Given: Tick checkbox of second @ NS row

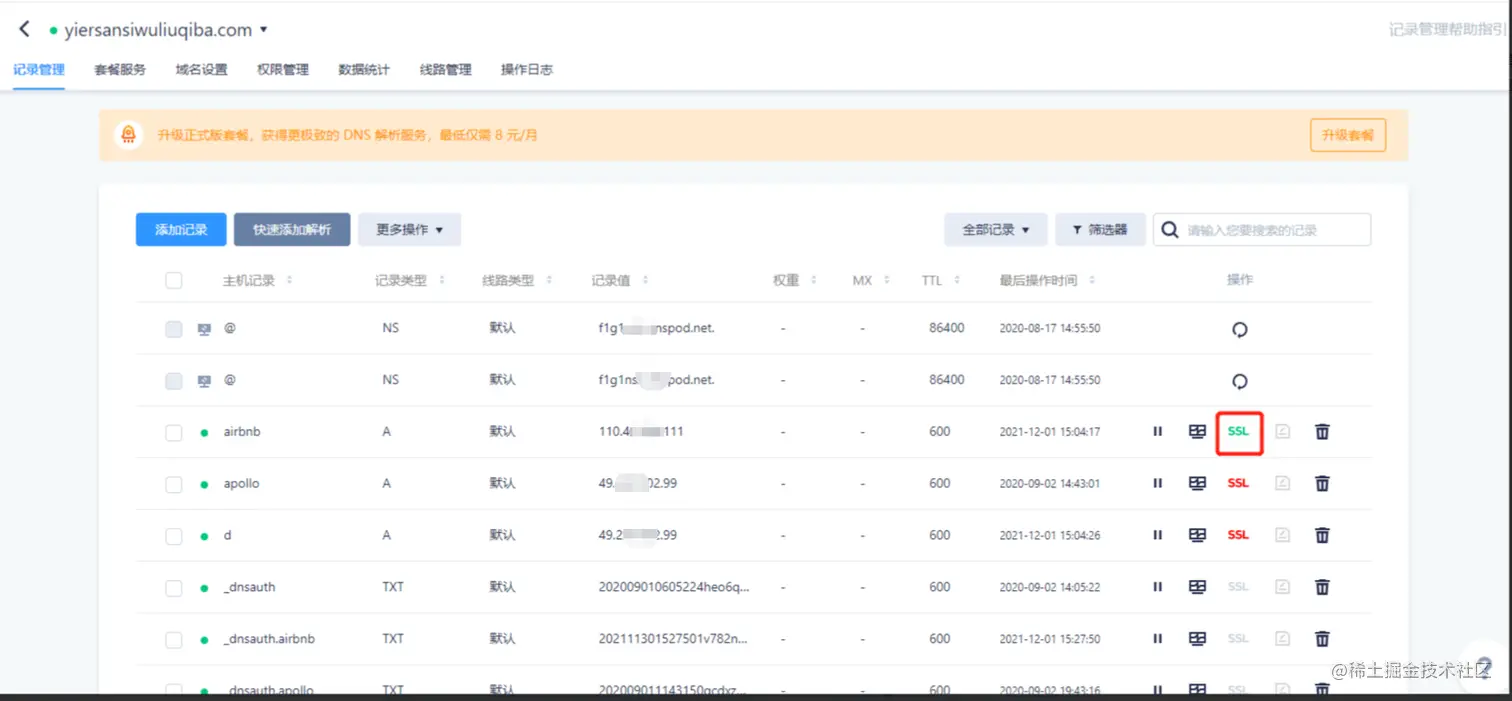Looking at the screenshot, I should coord(174,381).
